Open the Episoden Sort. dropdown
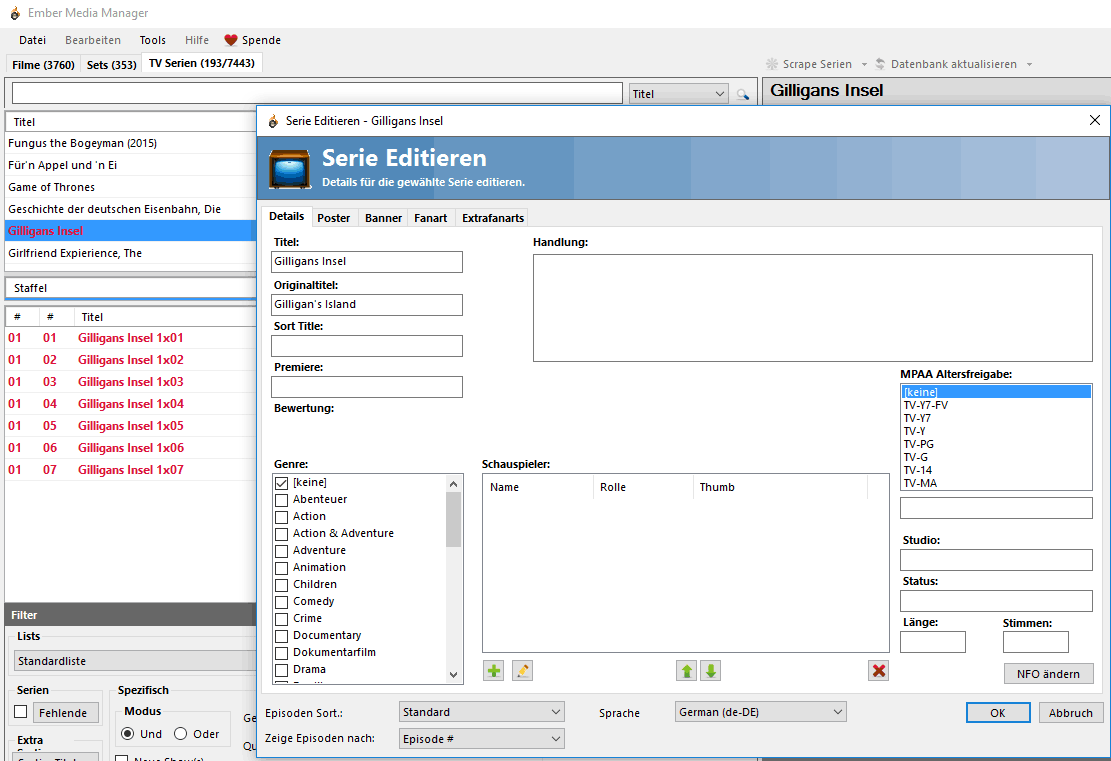The image size is (1111, 761). [482, 712]
